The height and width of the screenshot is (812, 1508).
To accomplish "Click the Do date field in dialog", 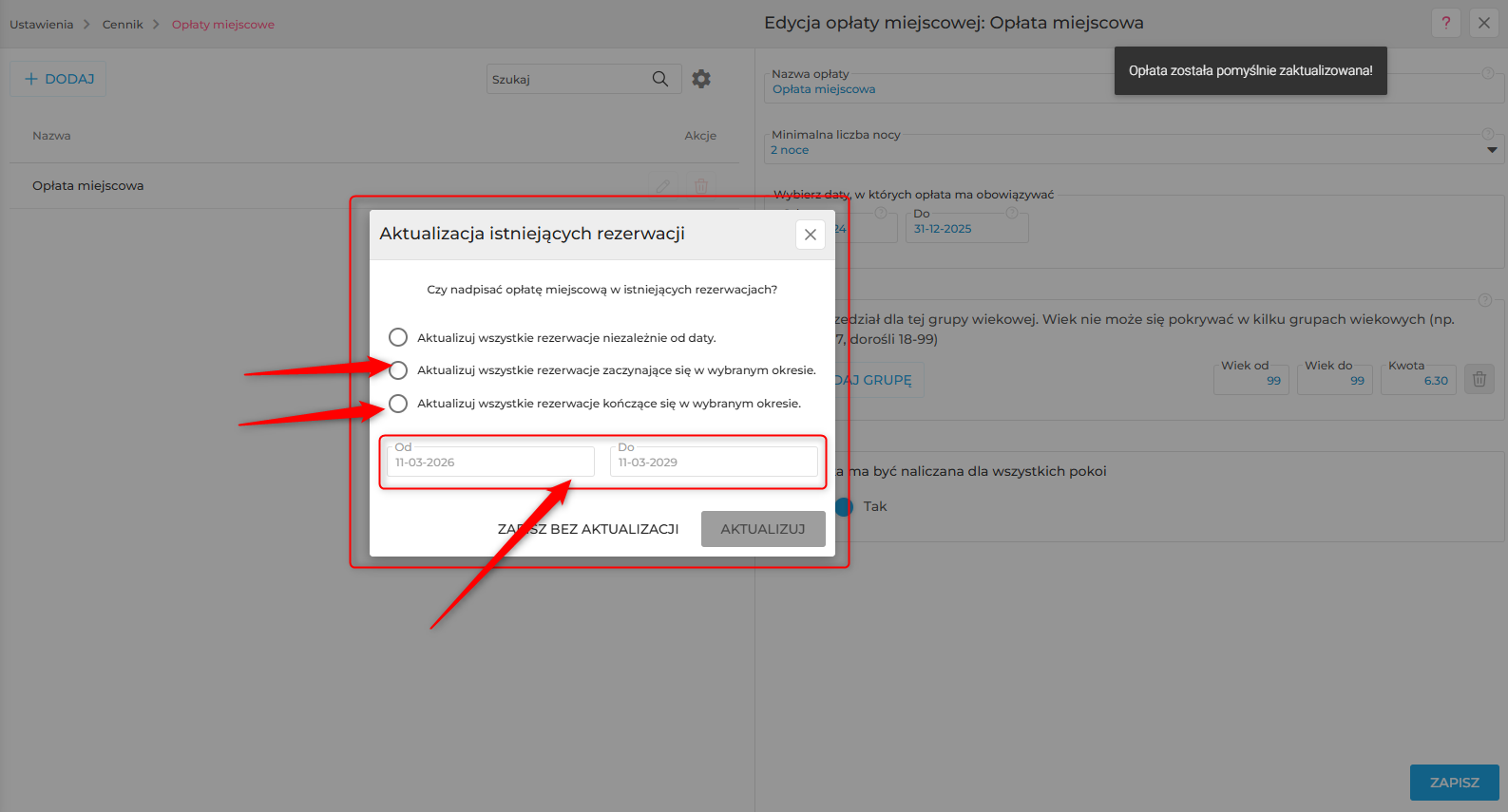I will coord(714,462).
